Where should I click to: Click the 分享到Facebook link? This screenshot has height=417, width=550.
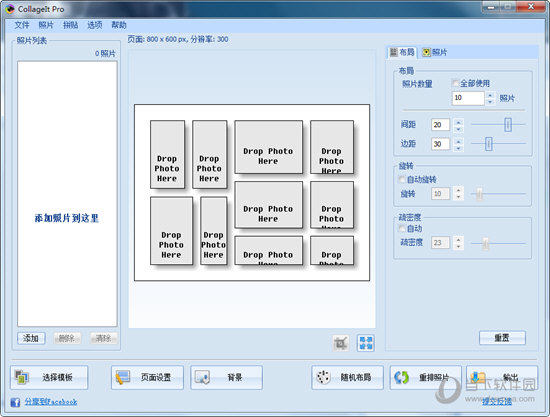pyautogui.click(x=51, y=402)
